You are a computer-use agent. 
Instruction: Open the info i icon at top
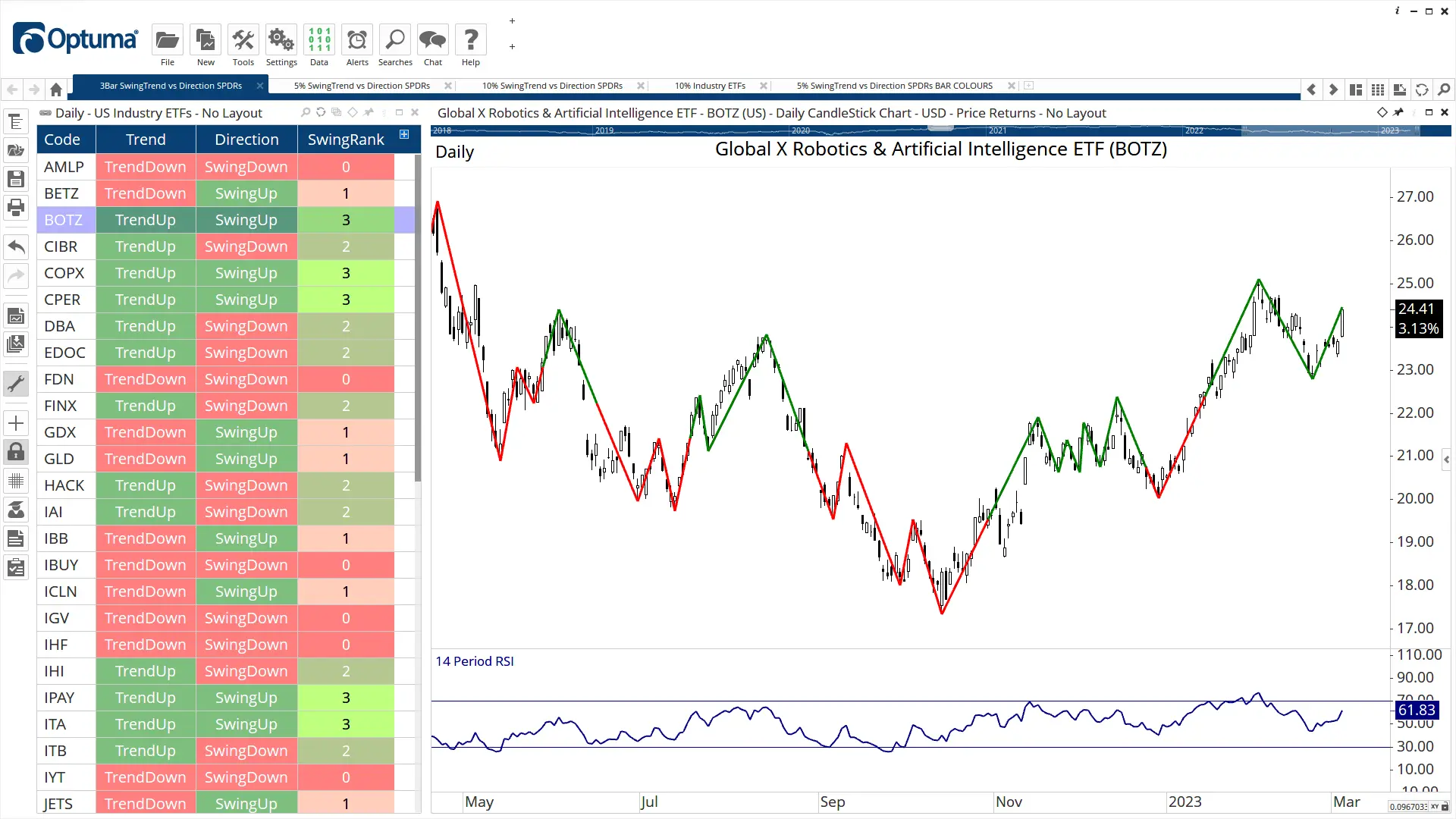pos(1397,11)
